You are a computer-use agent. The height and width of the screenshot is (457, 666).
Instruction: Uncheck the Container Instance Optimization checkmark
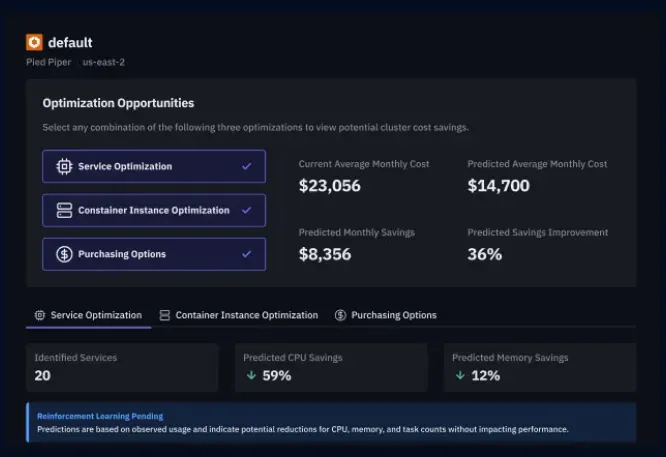246,210
